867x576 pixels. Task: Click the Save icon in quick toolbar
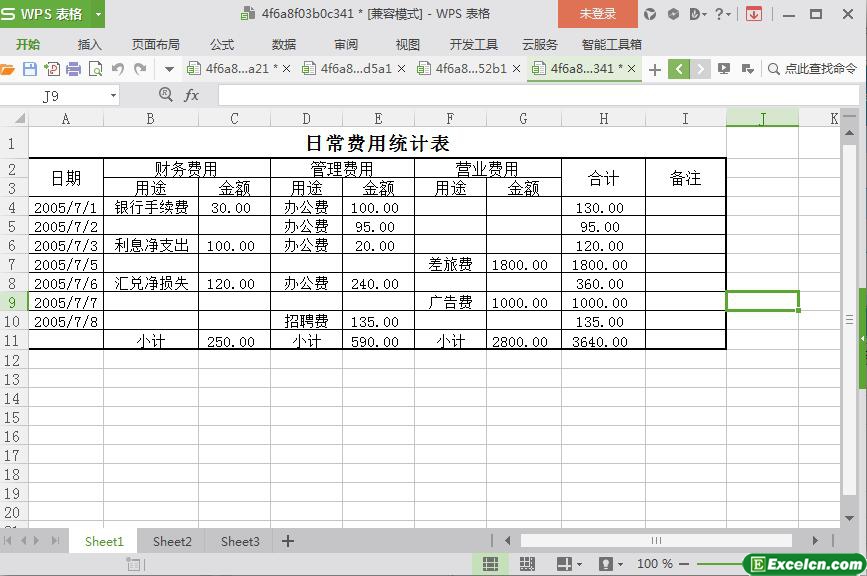[x=30, y=69]
